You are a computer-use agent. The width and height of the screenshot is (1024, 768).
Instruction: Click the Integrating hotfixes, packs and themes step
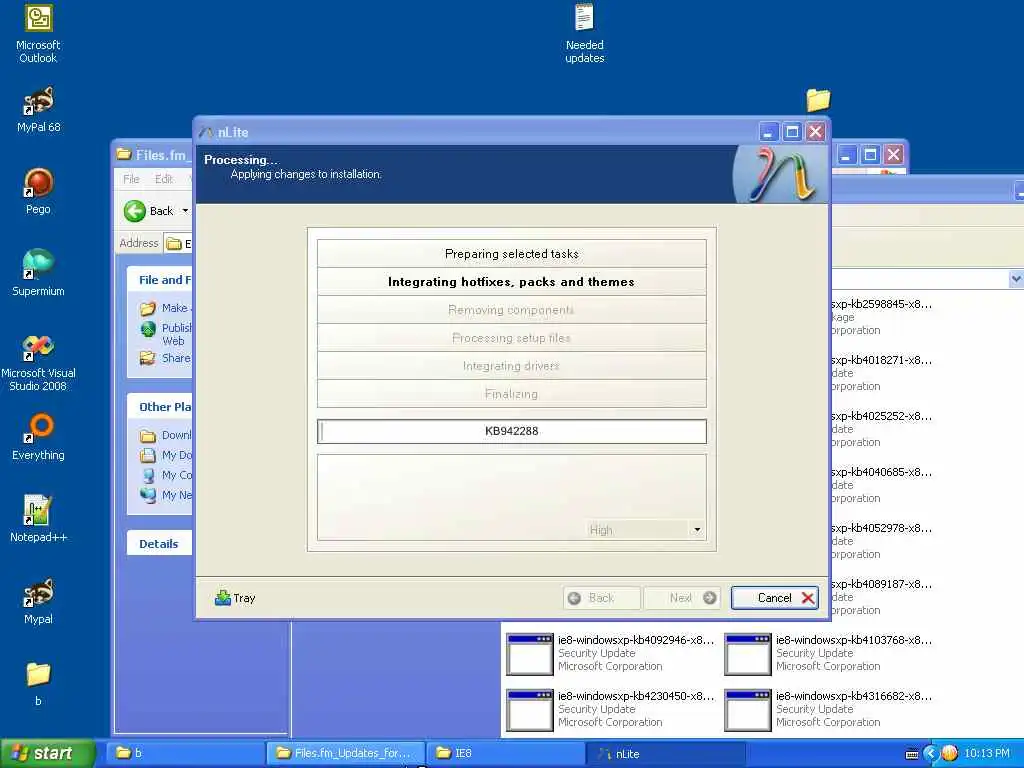click(x=511, y=282)
